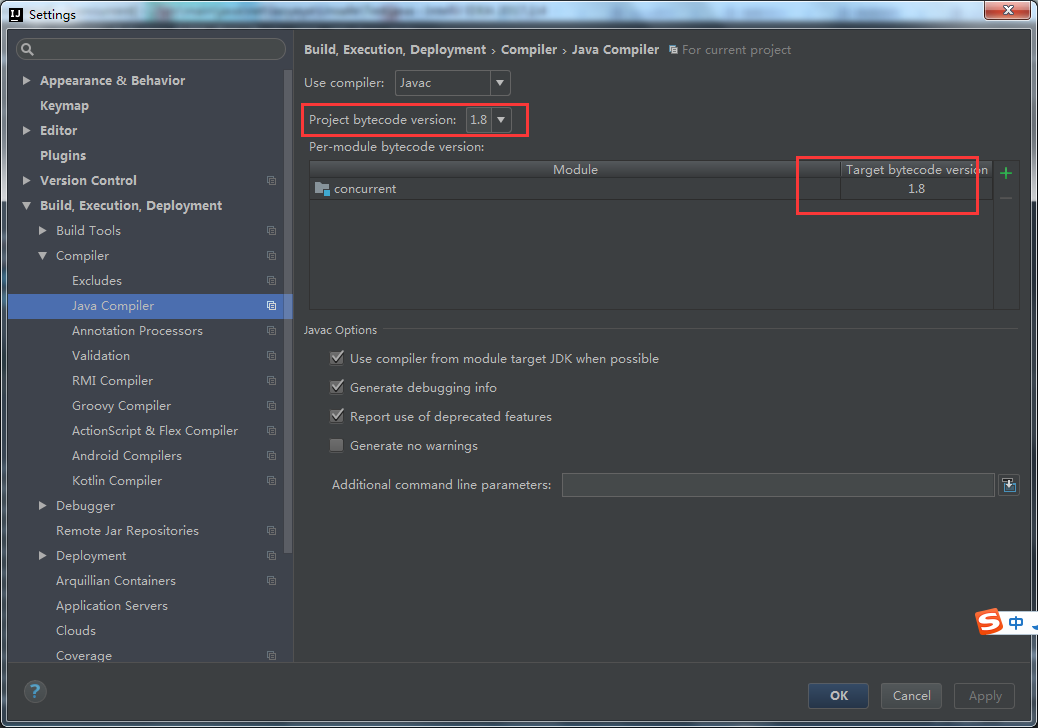Close the Settings dialog window
This screenshot has width=1038, height=728.
tap(1007, 10)
